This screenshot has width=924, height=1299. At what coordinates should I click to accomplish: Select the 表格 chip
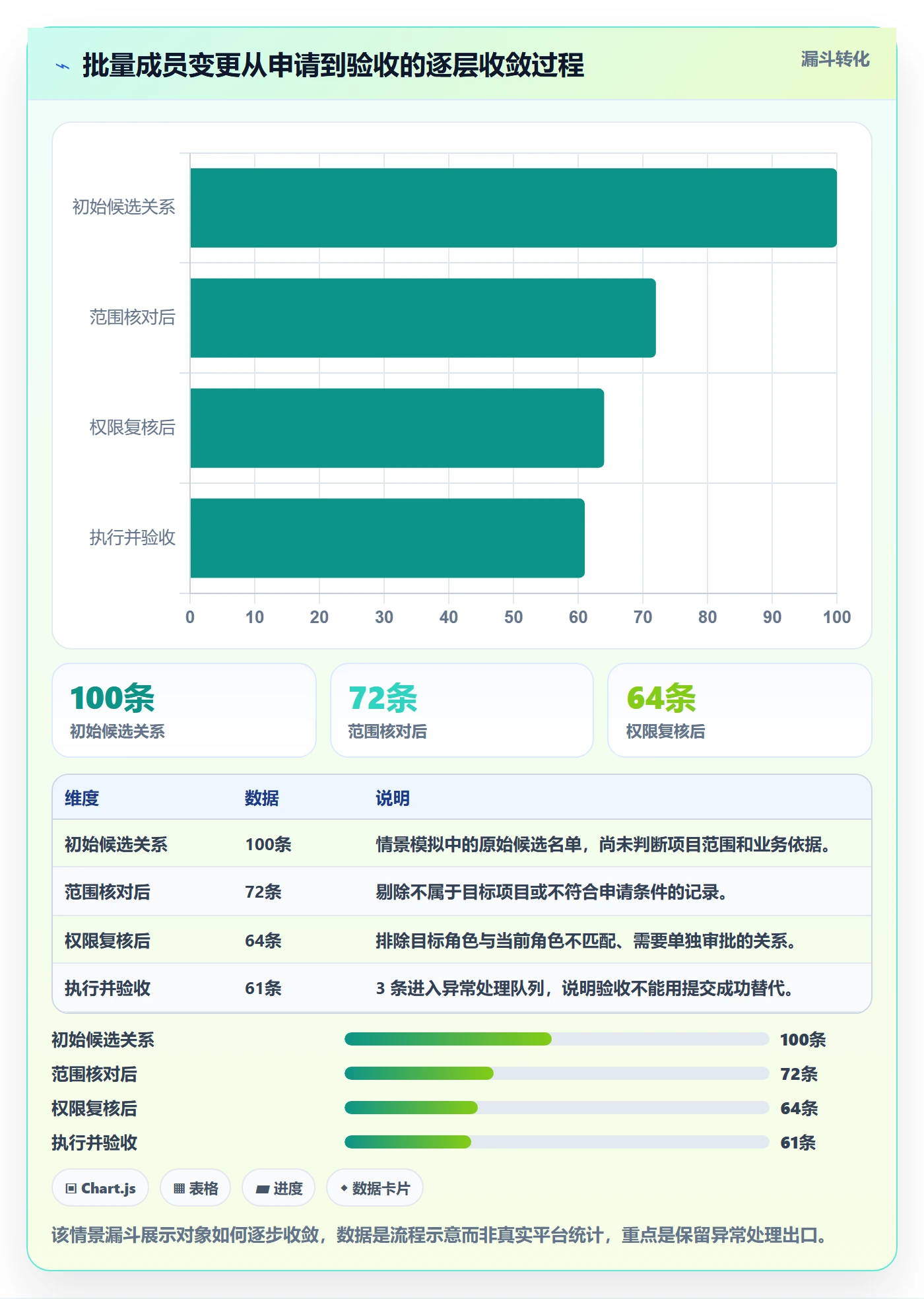tap(195, 1188)
